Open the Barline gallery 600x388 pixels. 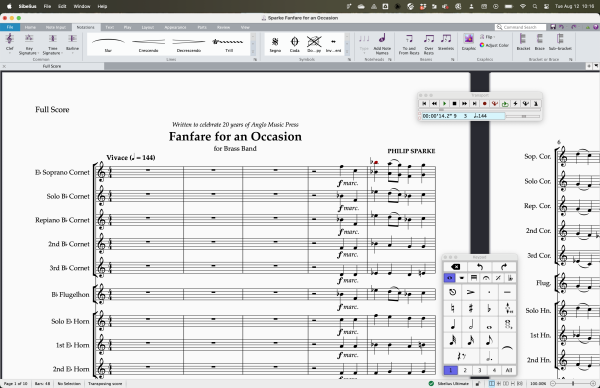tap(72, 43)
